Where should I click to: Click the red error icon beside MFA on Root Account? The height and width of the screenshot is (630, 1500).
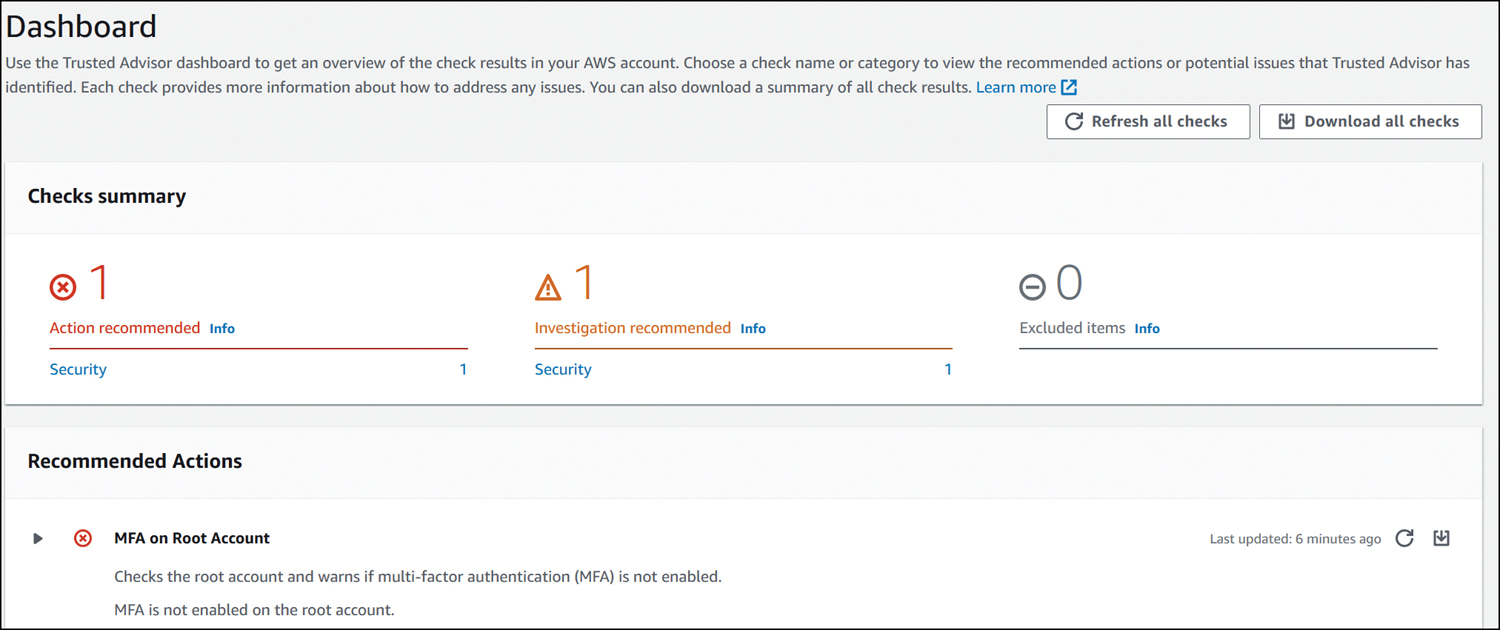pyautogui.click(x=83, y=538)
